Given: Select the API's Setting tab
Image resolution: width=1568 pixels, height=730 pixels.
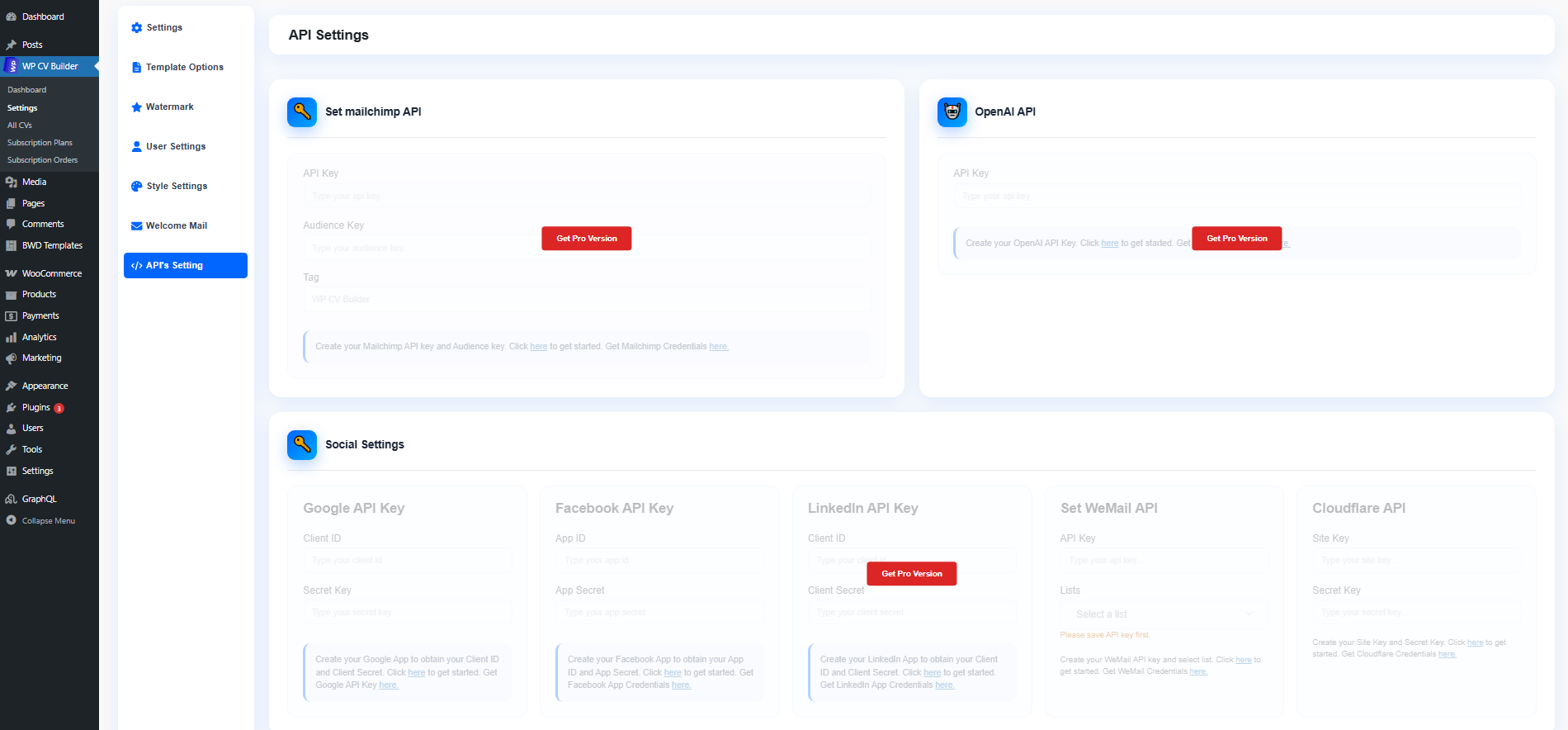Looking at the screenshot, I should pyautogui.click(x=186, y=265).
